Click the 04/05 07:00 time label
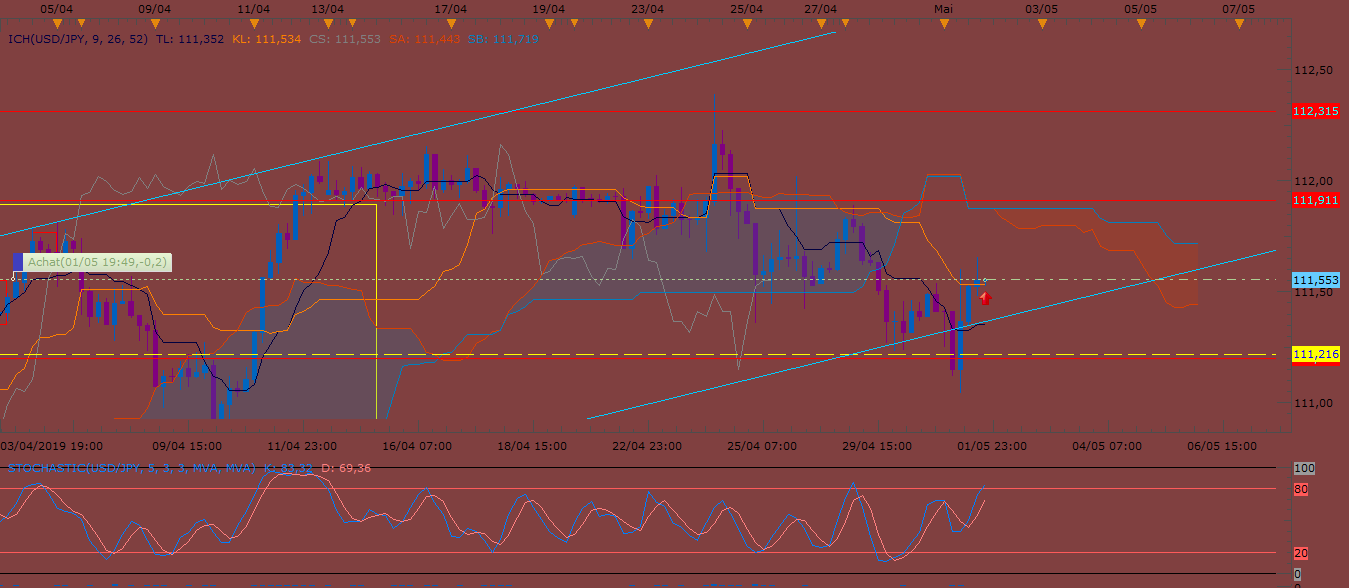The image size is (1349, 588). (x=1106, y=446)
